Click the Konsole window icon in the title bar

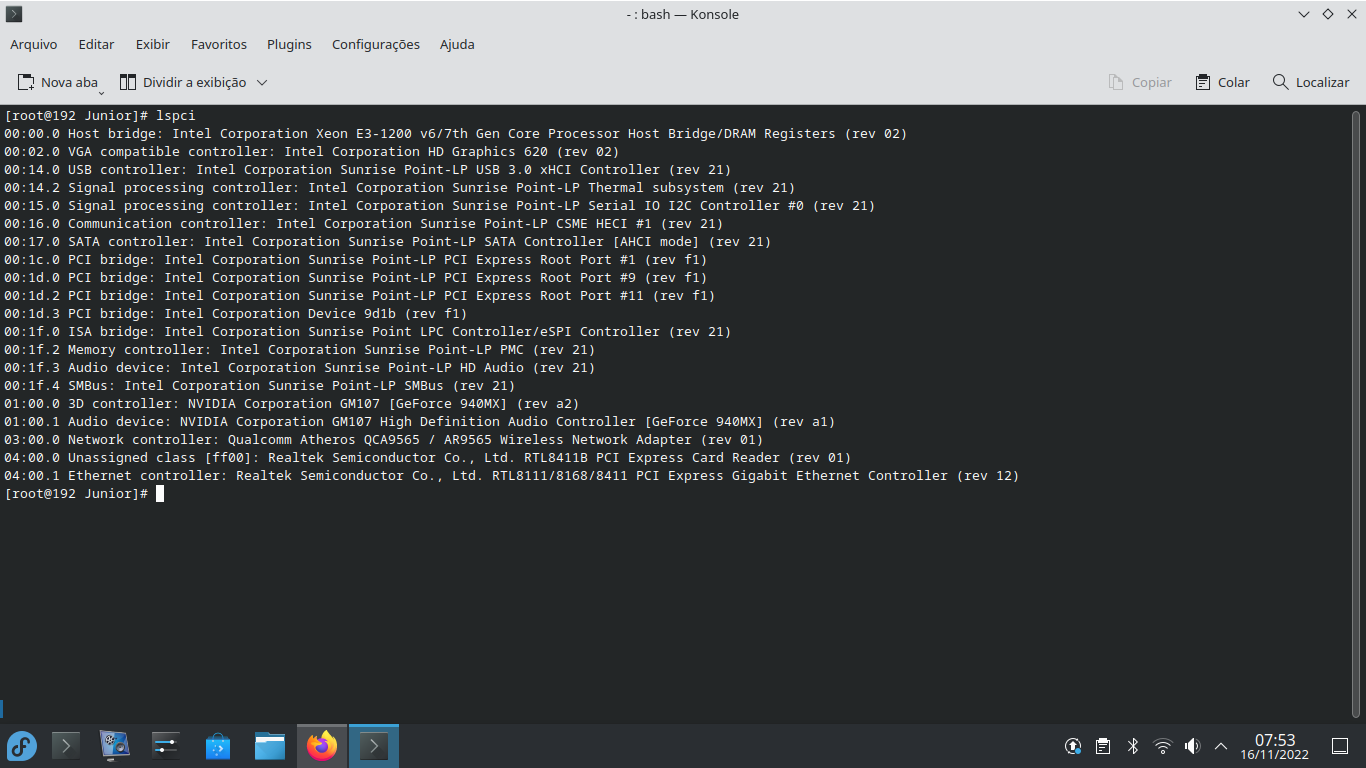point(14,14)
